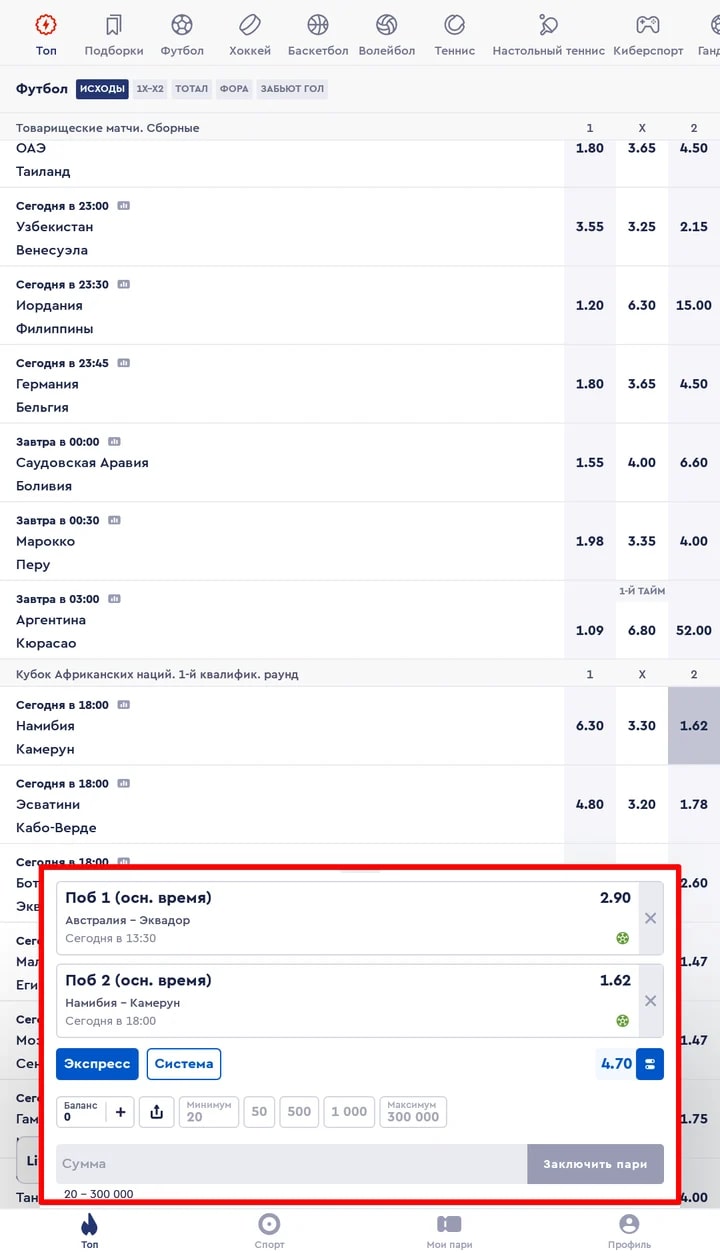Remove Намибия – Камерун bet from slip
Image resolution: width=720 pixels, height=1256 pixels.
tap(651, 1001)
